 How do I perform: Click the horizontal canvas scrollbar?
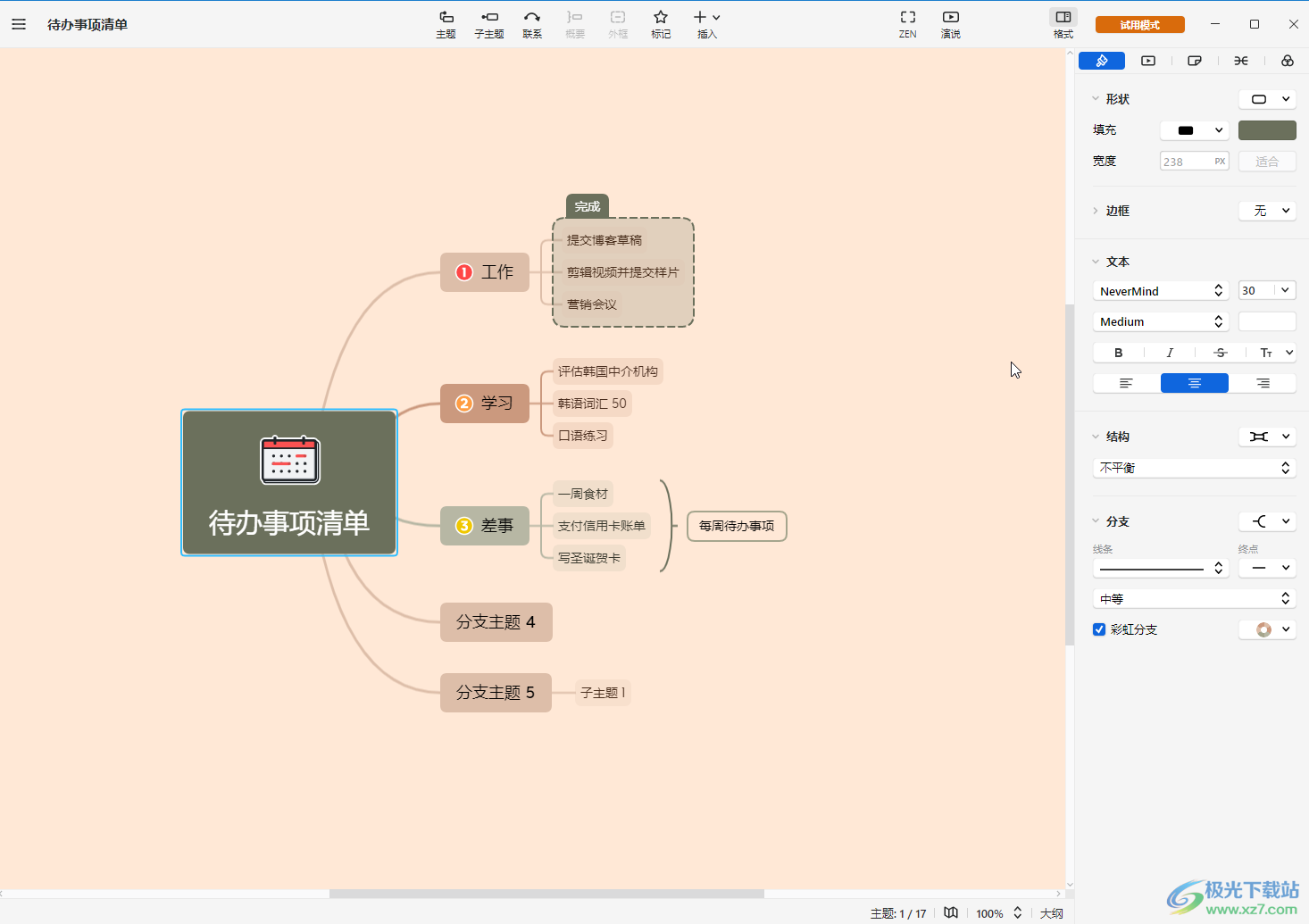pyautogui.click(x=546, y=894)
